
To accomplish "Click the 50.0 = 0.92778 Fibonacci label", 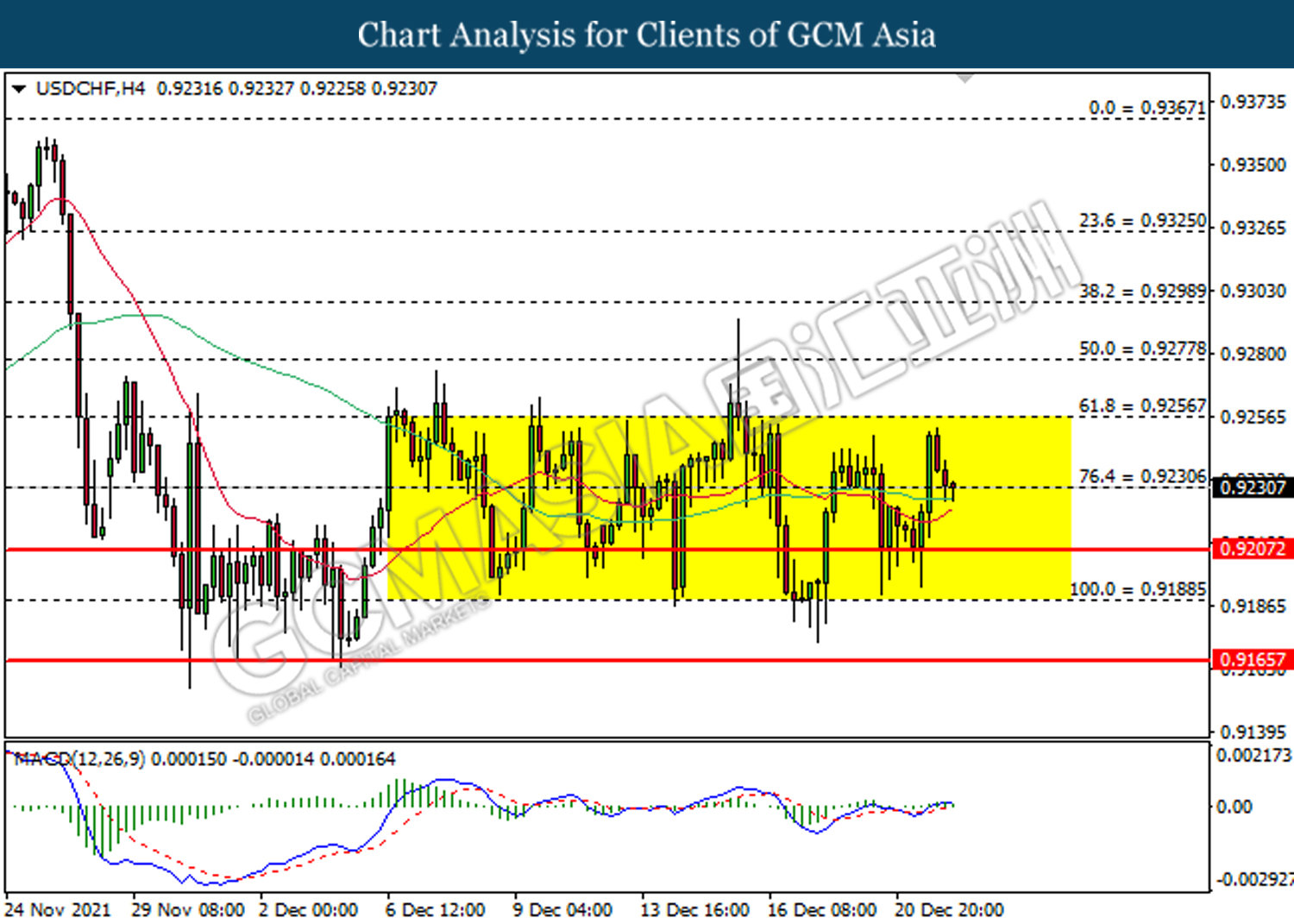I will click(x=1142, y=349).
